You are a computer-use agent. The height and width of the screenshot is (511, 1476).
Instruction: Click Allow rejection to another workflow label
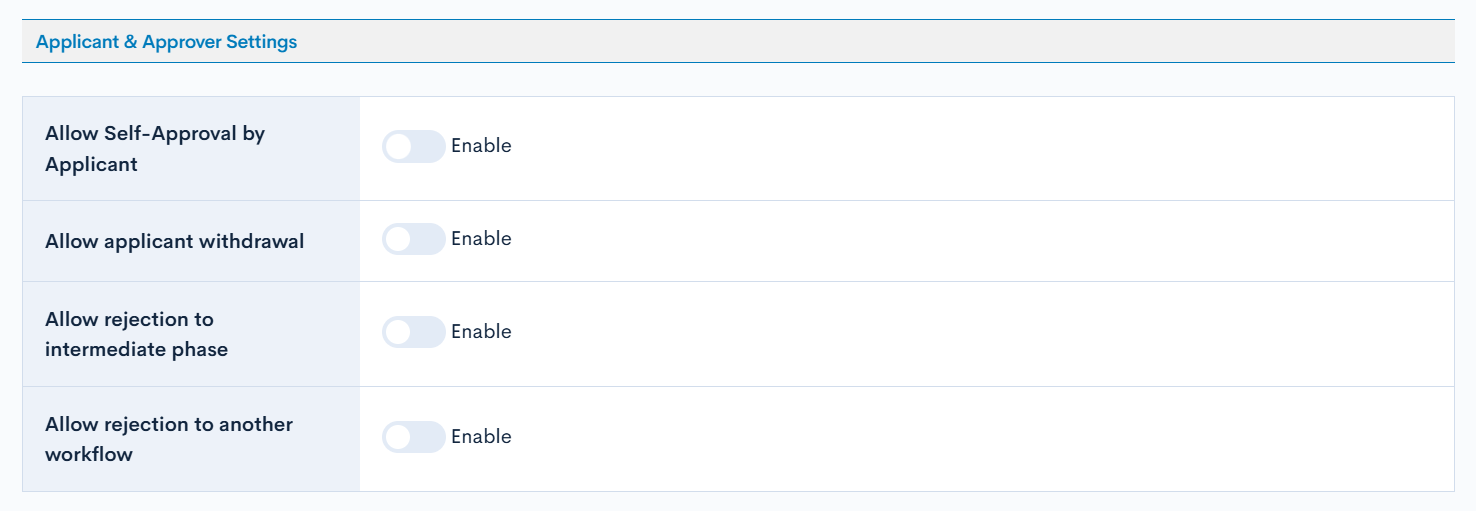point(169,439)
